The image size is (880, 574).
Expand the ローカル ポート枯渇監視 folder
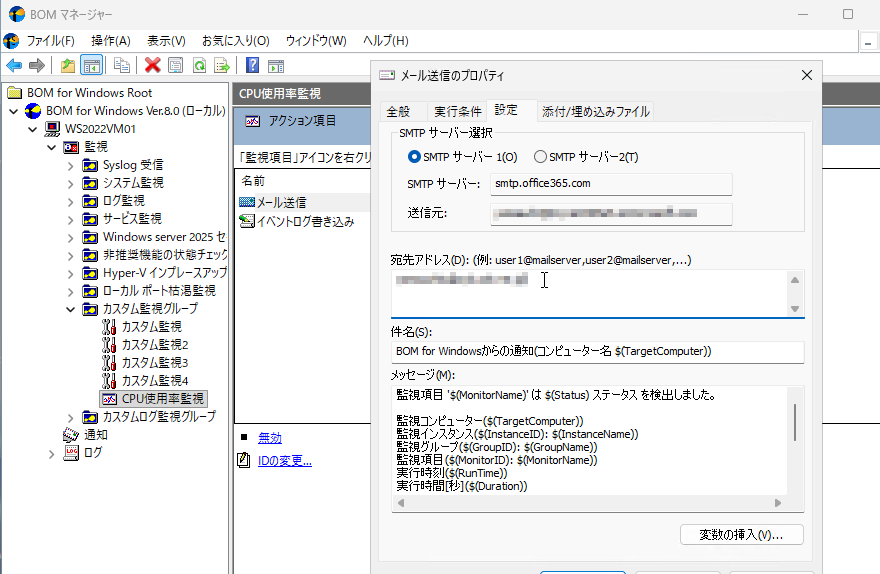70,292
